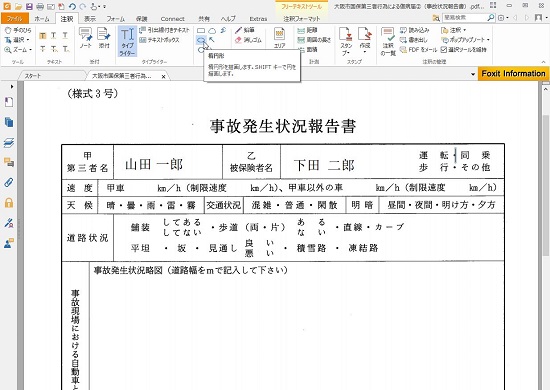Open the Bookmarks panel in left sidebar
Viewport: 550px width, 390px height.
pyautogui.click(x=9, y=102)
